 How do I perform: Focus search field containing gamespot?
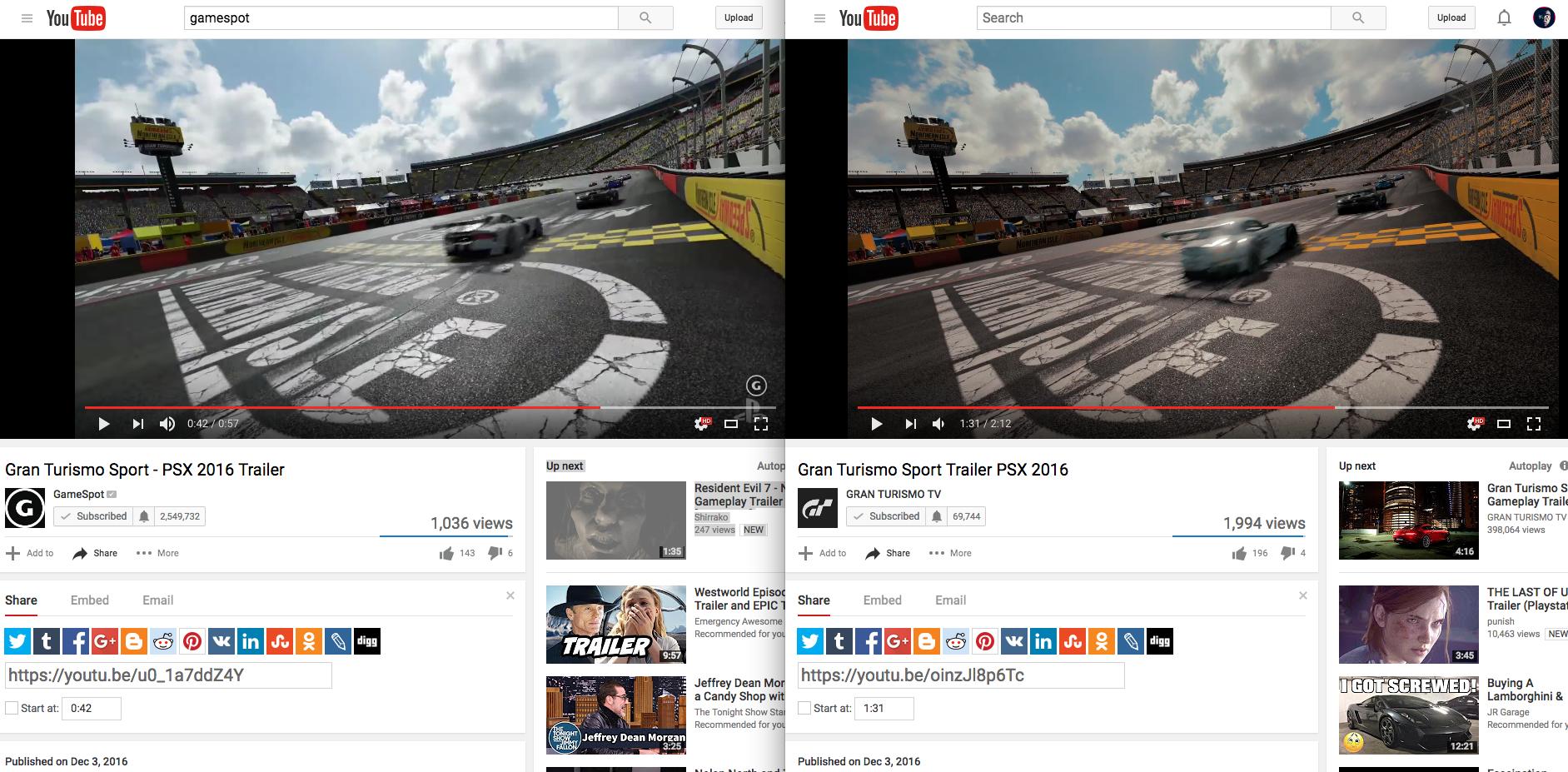pos(401,17)
